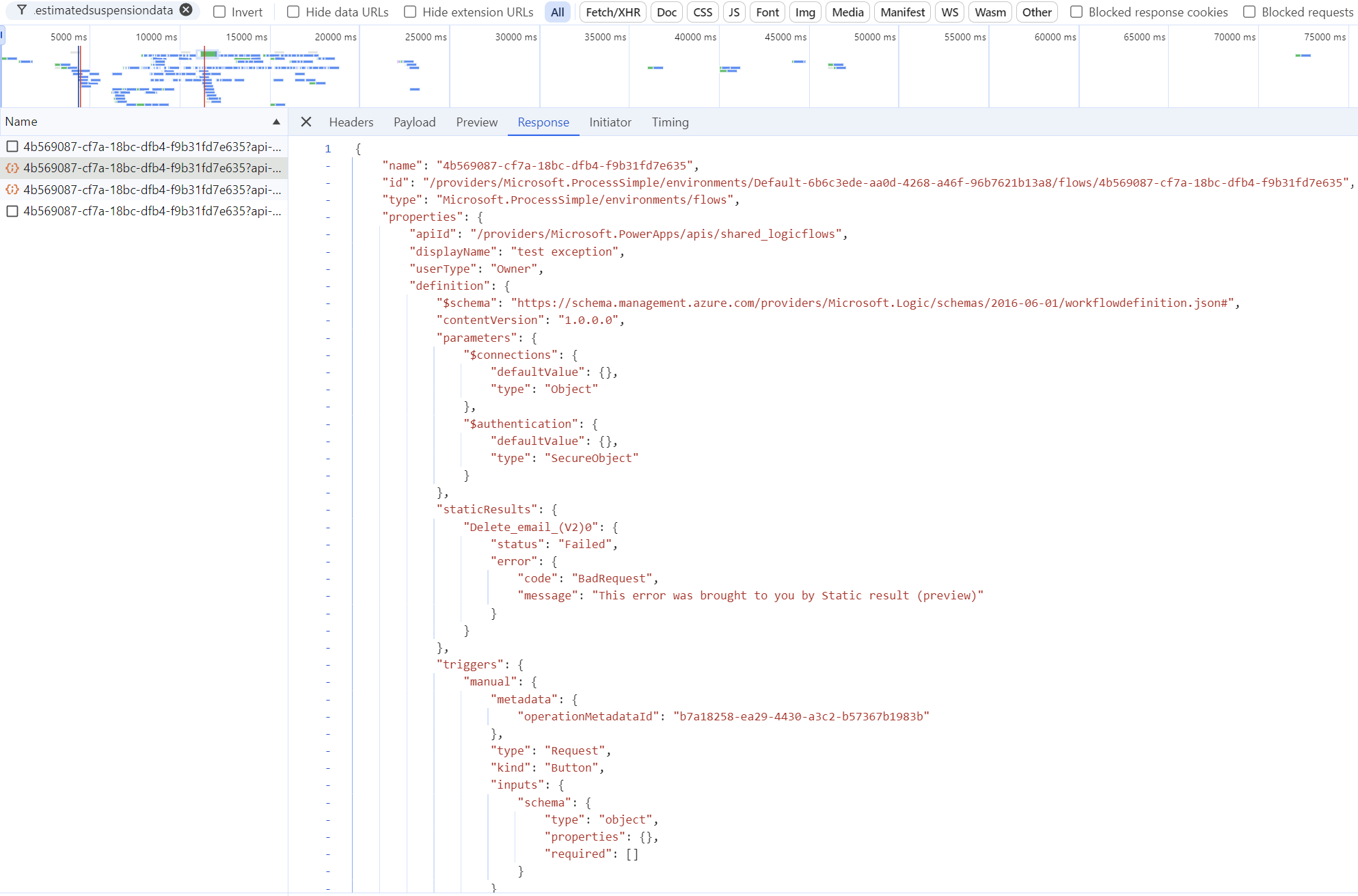Select the All requests filter

click(557, 12)
